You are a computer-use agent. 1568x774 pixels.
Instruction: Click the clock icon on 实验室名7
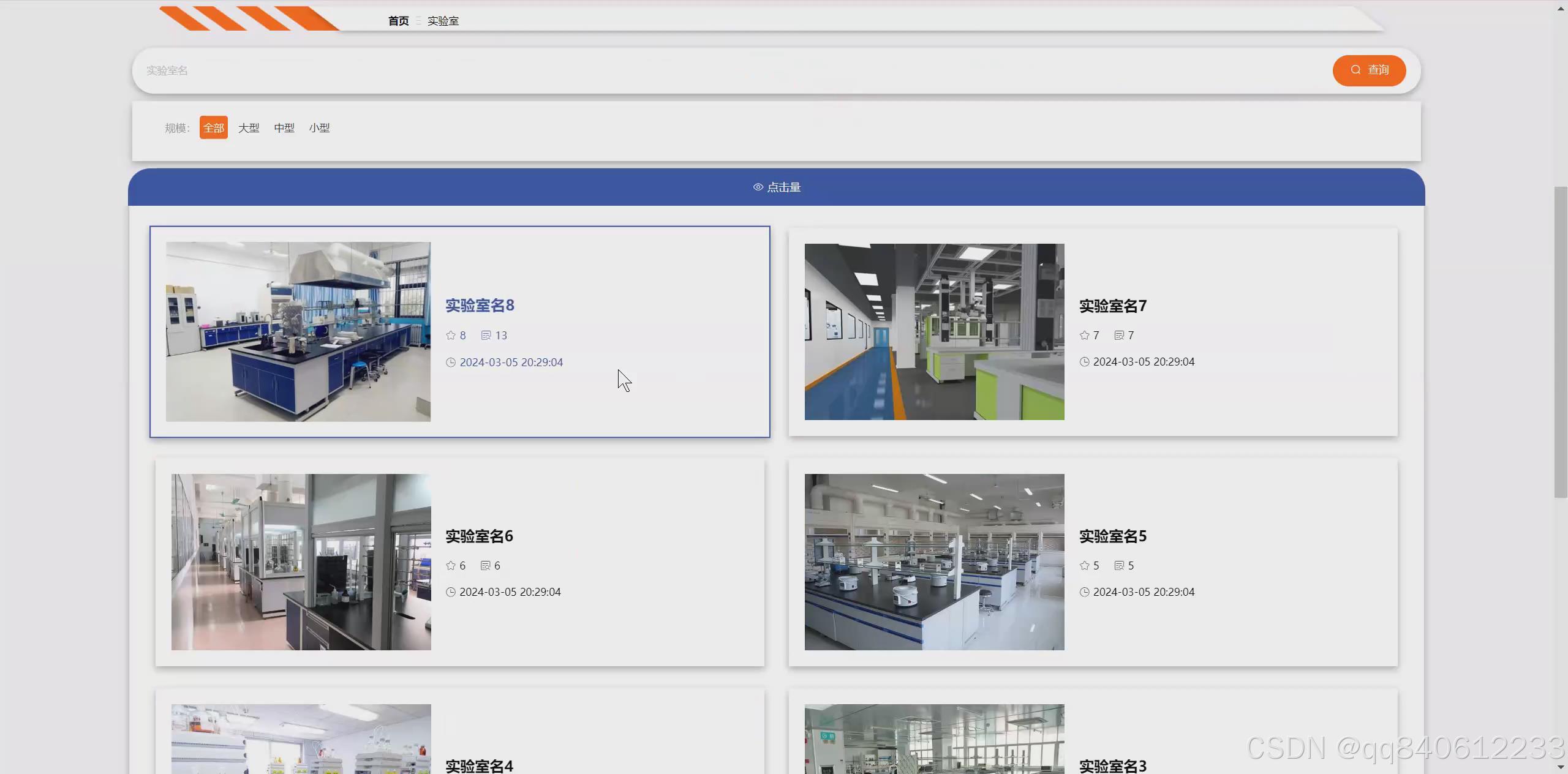point(1084,361)
